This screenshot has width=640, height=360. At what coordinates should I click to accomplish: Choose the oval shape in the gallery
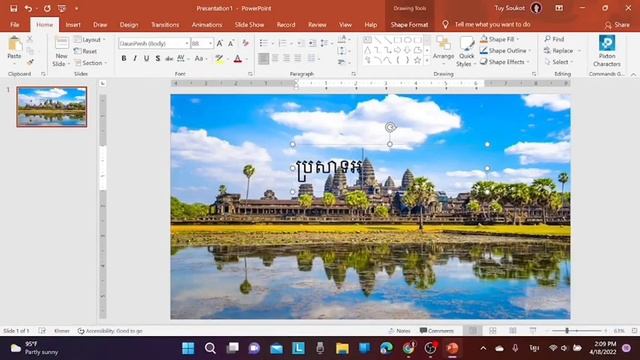click(407, 40)
